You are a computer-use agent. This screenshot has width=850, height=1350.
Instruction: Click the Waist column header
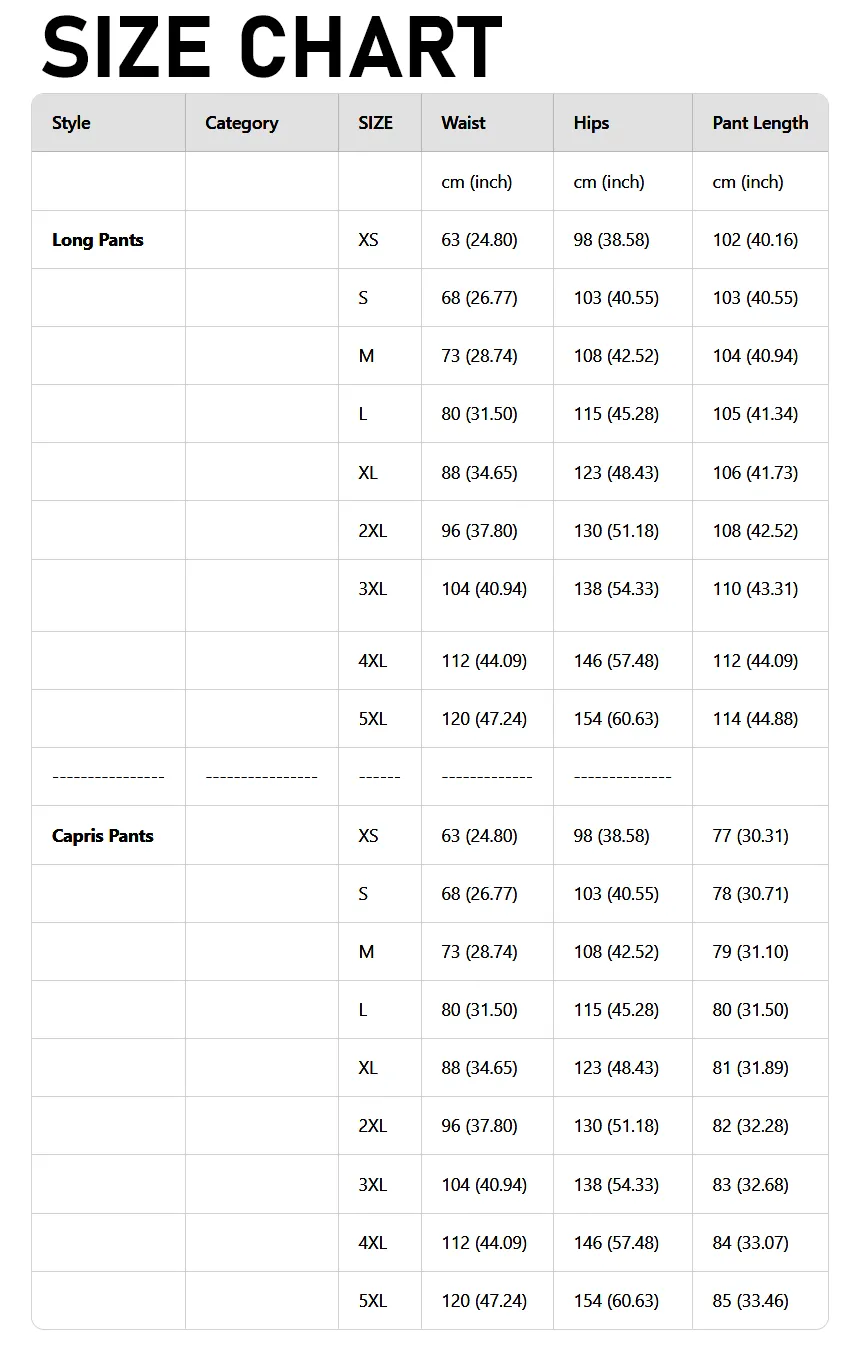pyautogui.click(x=463, y=123)
